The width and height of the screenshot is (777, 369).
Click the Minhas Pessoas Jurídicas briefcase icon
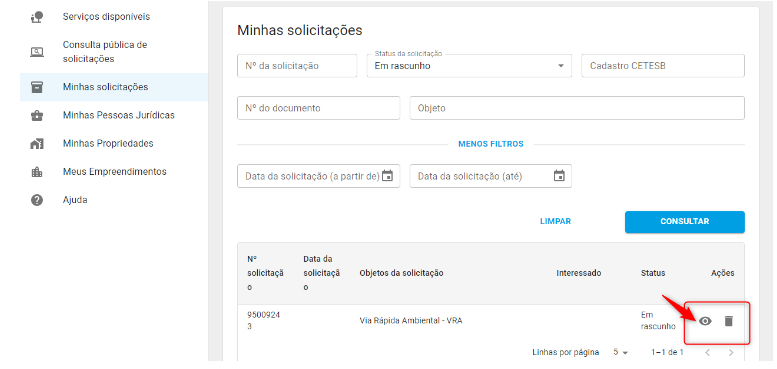(37, 115)
